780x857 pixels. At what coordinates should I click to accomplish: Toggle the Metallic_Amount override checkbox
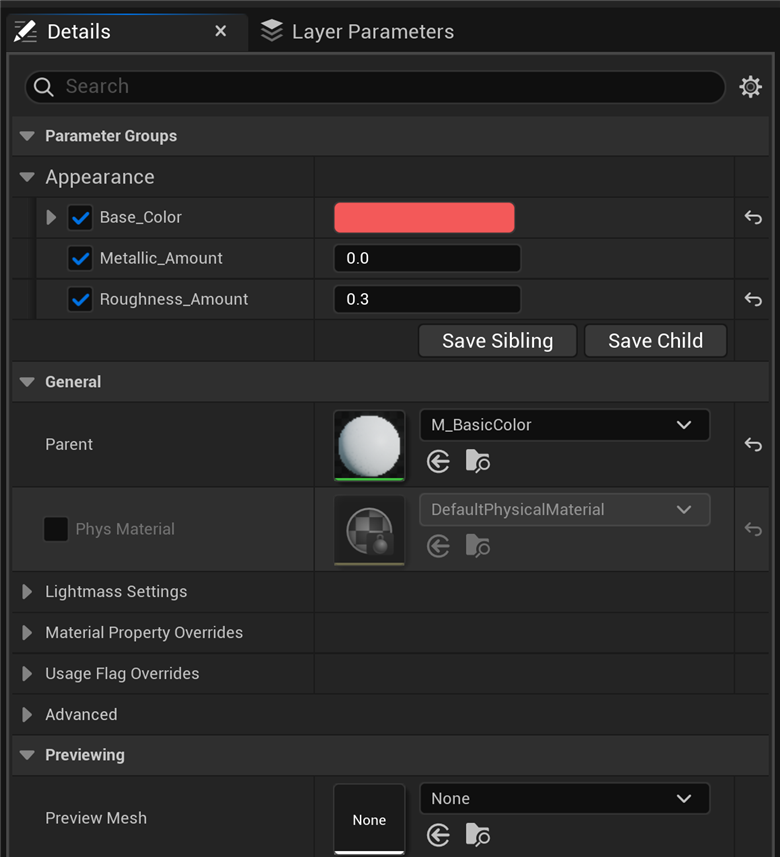click(80, 258)
